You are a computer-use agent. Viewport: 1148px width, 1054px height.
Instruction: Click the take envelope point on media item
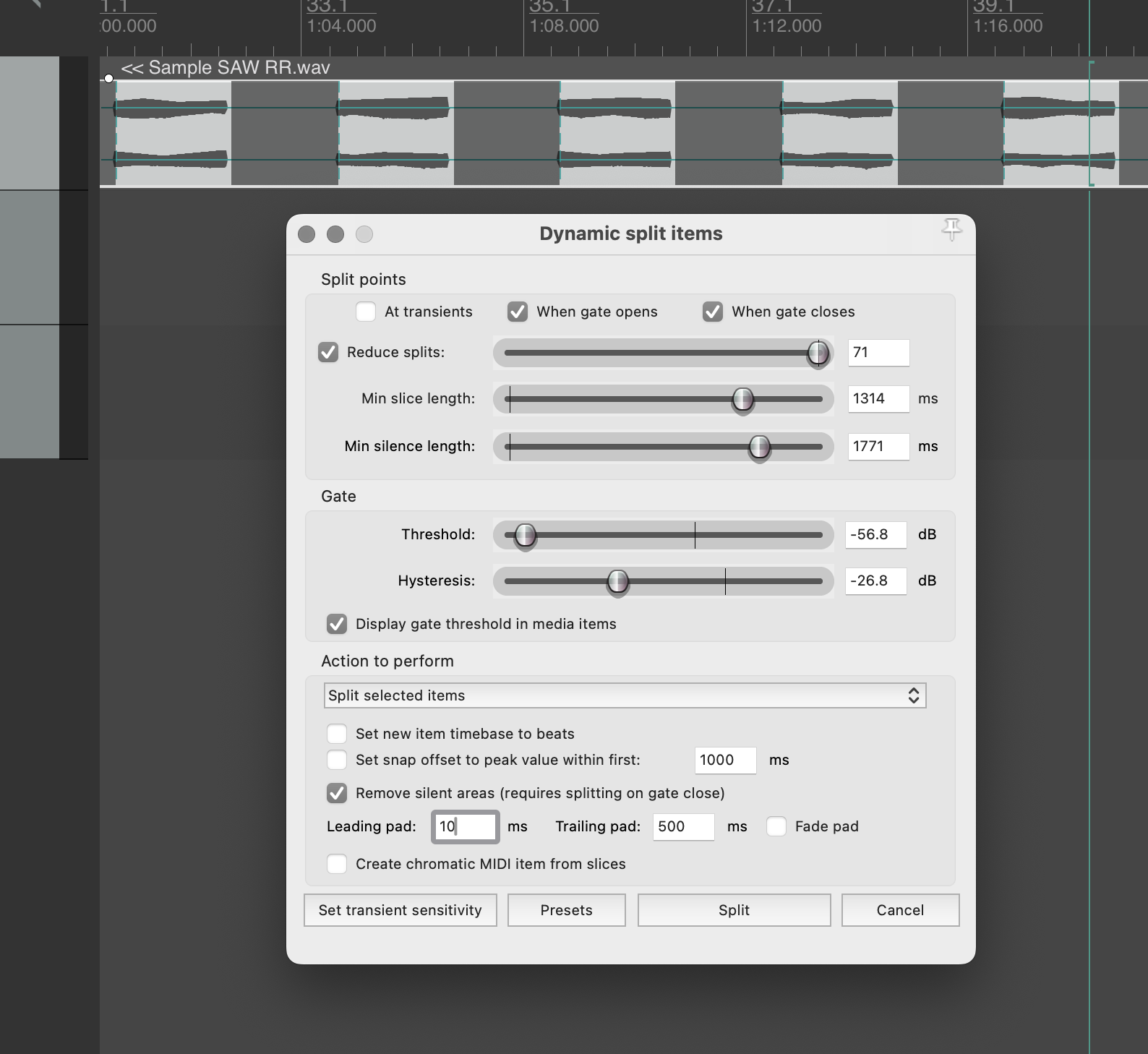(108, 78)
